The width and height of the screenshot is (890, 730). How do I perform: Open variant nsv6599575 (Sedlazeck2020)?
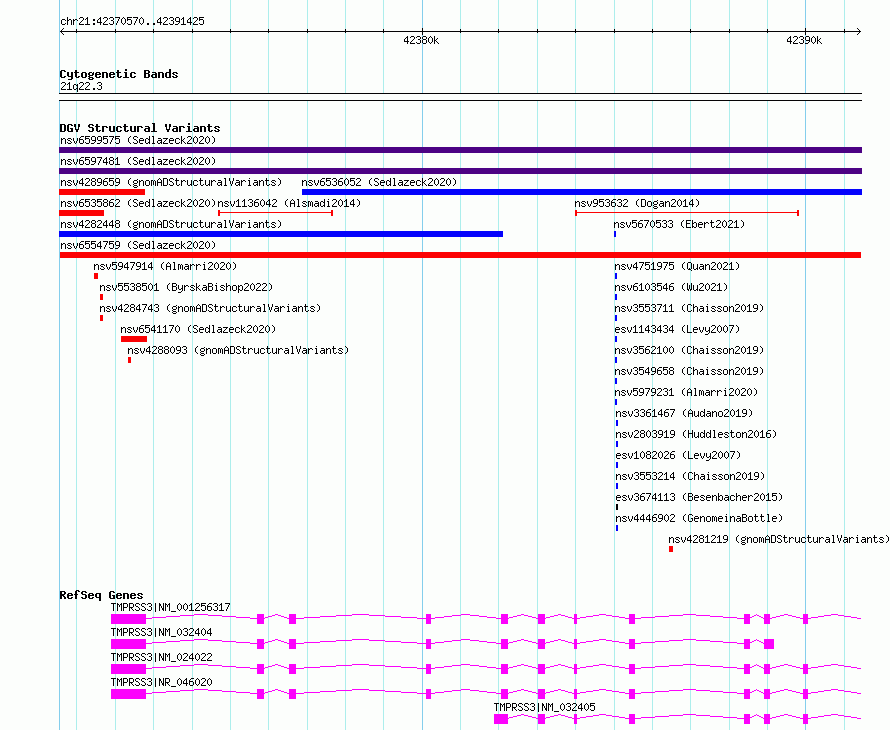pos(138,140)
